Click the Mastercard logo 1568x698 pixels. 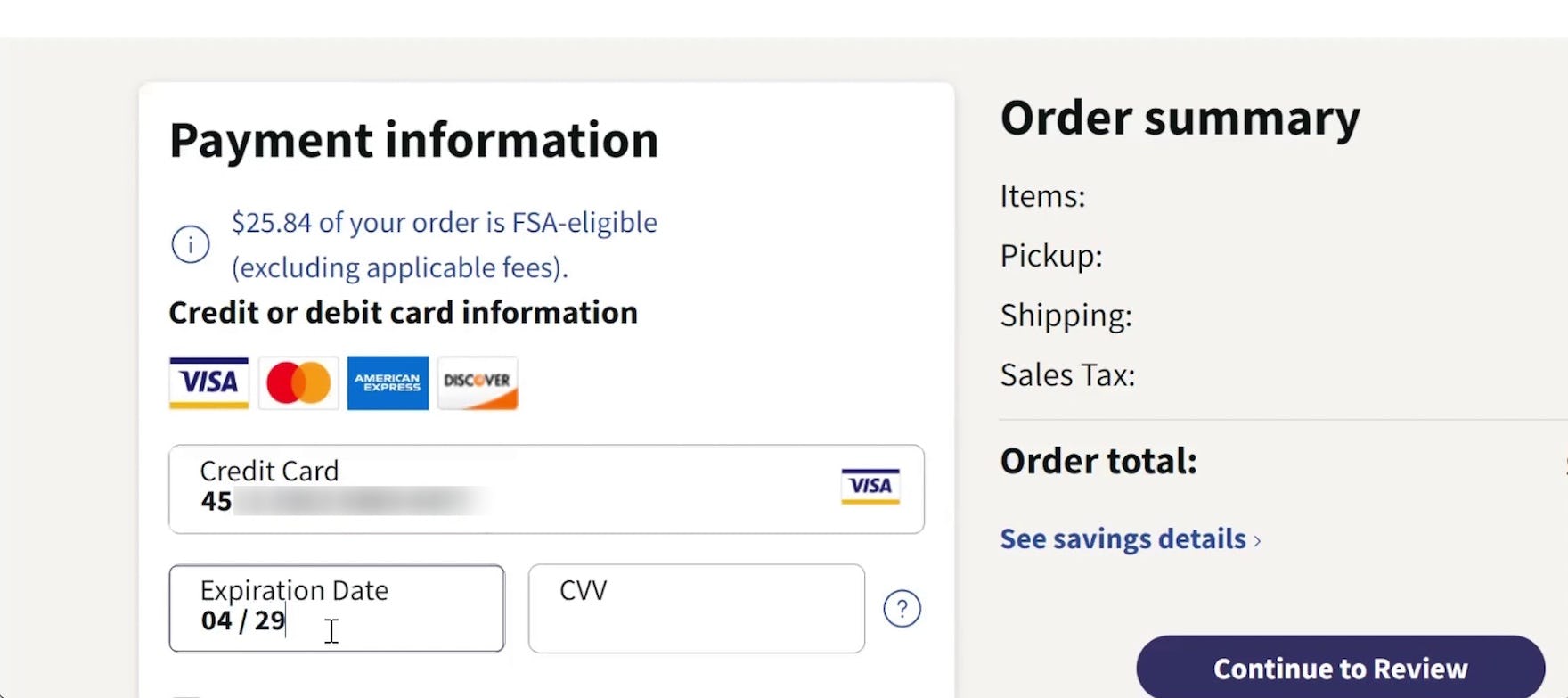click(x=298, y=382)
